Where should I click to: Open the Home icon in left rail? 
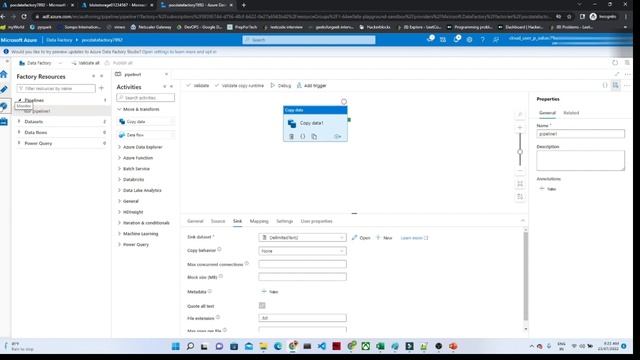point(4,74)
